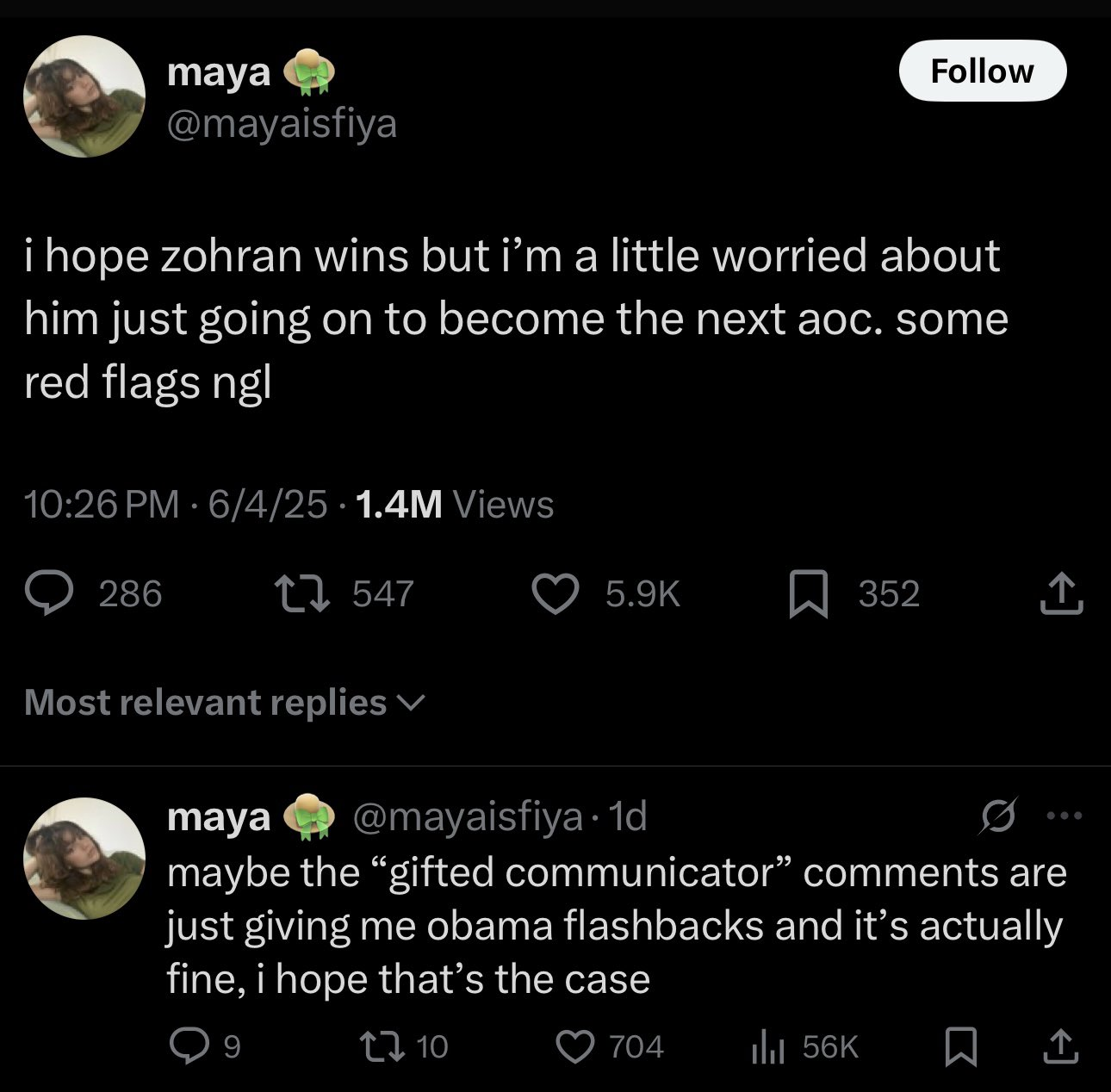Bookmark the reply tweet
Screen dimensions: 1111x1092
[960, 1046]
